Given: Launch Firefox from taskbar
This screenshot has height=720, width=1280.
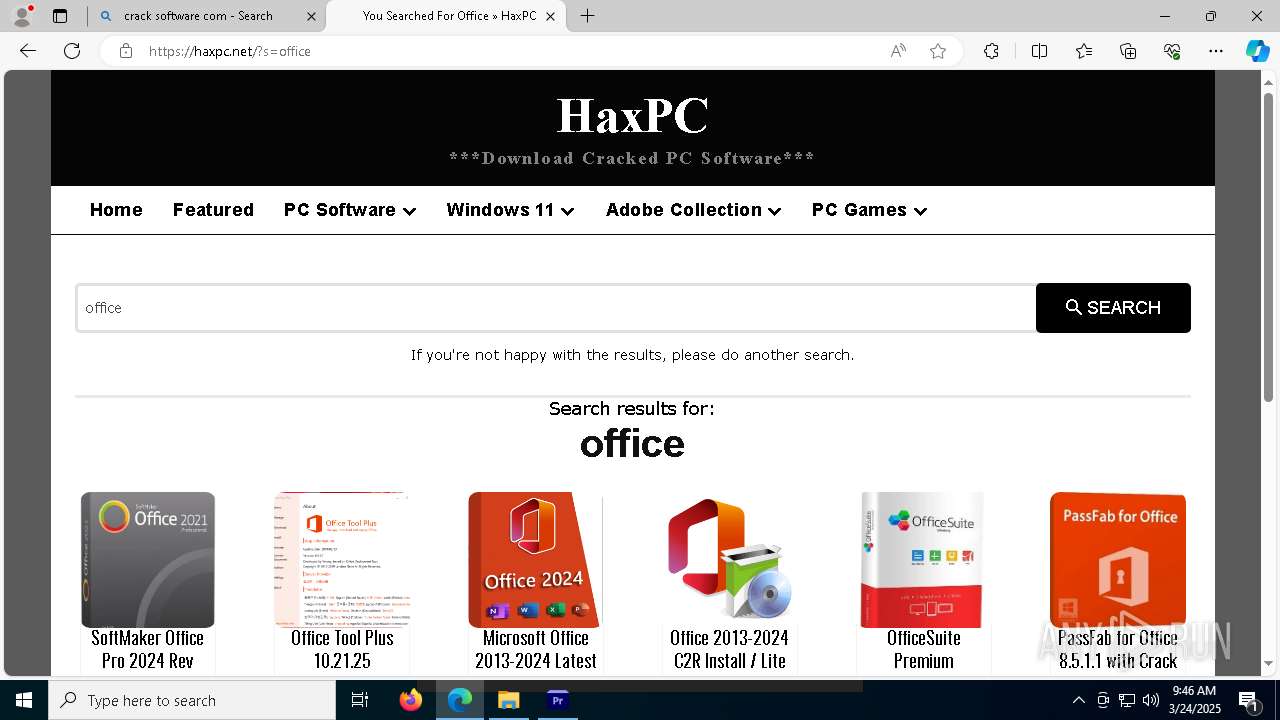Looking at the screenshot, I should pos(411,700).
